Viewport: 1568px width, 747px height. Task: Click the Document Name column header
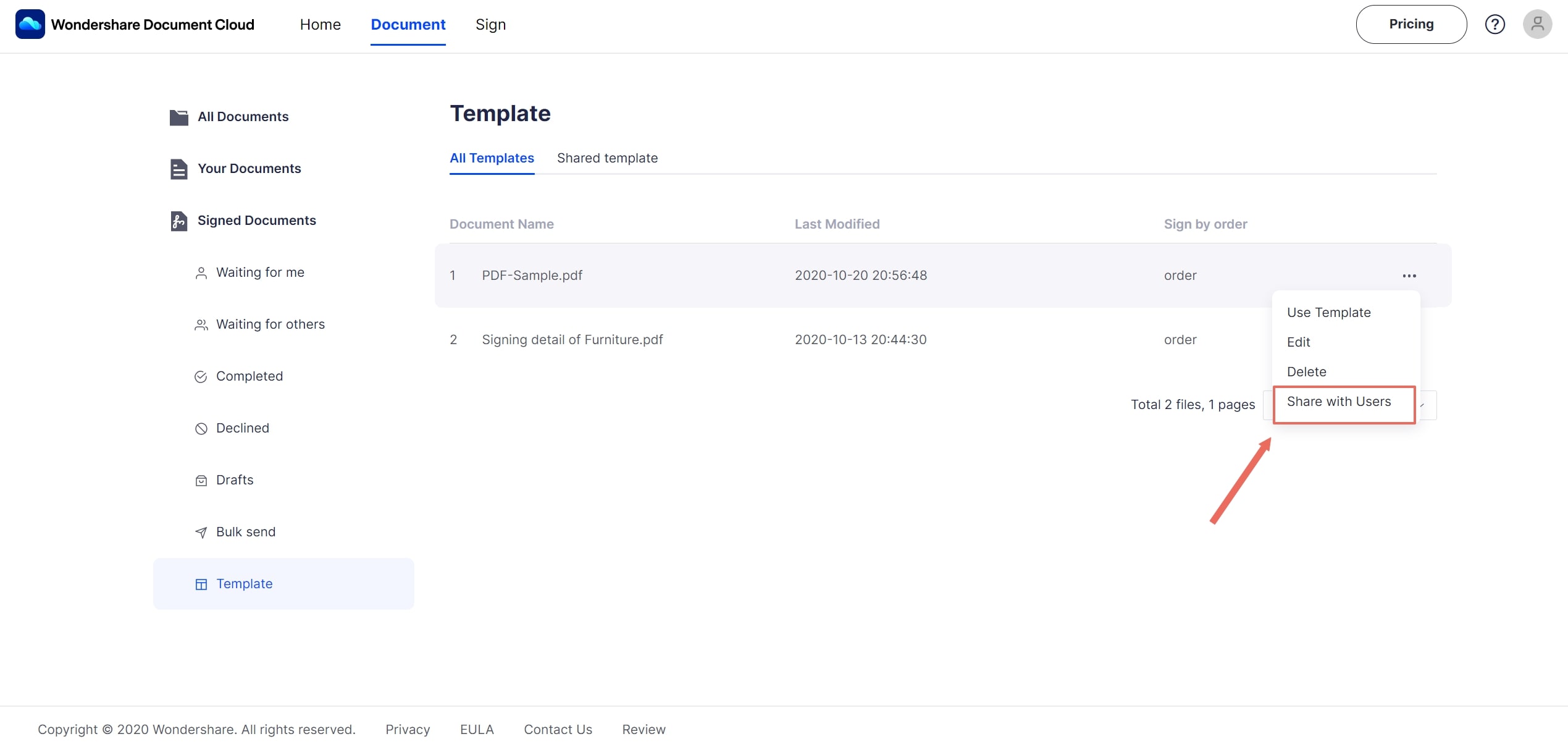coord(501,224)
